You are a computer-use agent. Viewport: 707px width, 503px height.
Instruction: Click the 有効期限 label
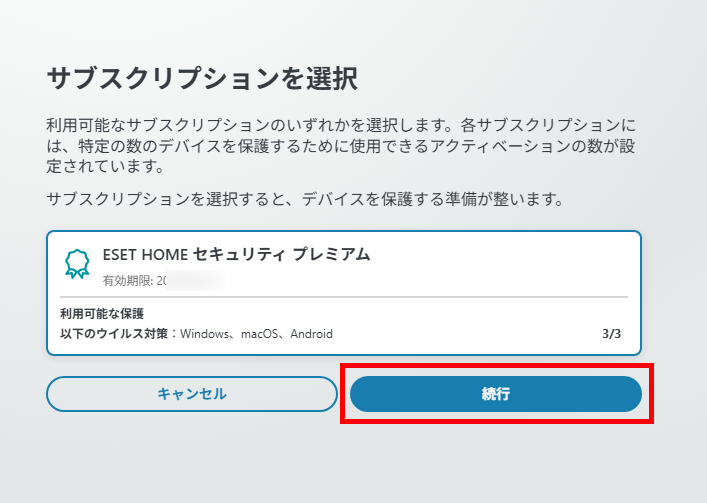127,280
